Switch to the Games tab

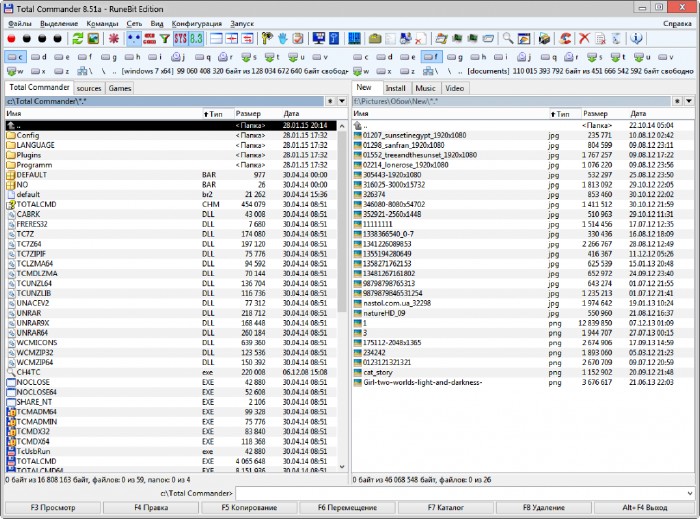tap(120, 88)
